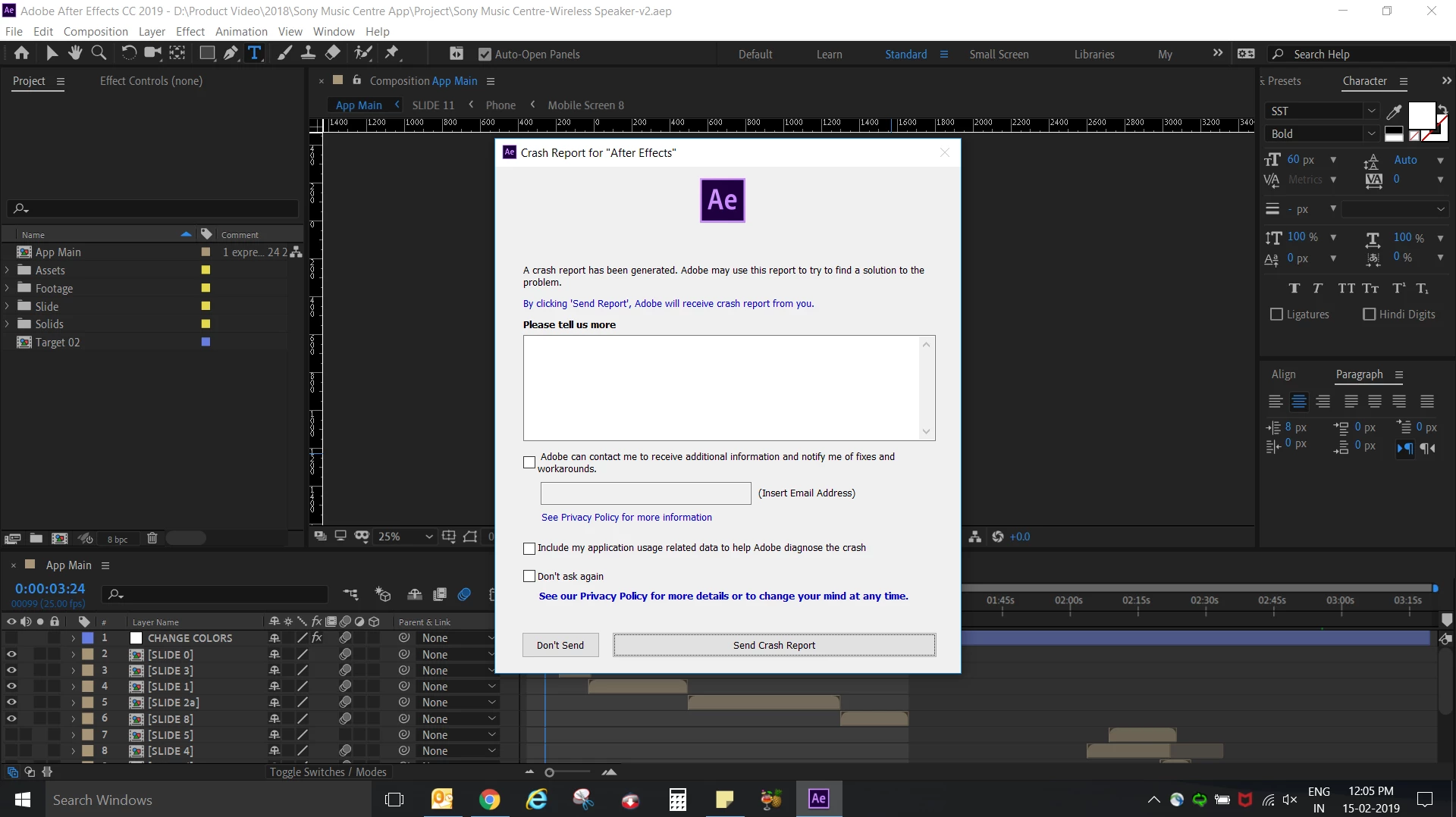The height and width of the screenshot is (817, 1456).
Task: Show more workspaces with double chevron
Action: coord(1218,53)
